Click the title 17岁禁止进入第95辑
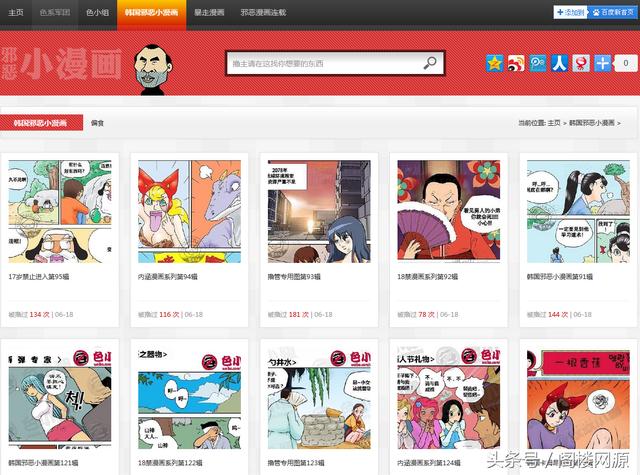Image resolution: width=640 pixels, height=475 pixels. (39, 277)
